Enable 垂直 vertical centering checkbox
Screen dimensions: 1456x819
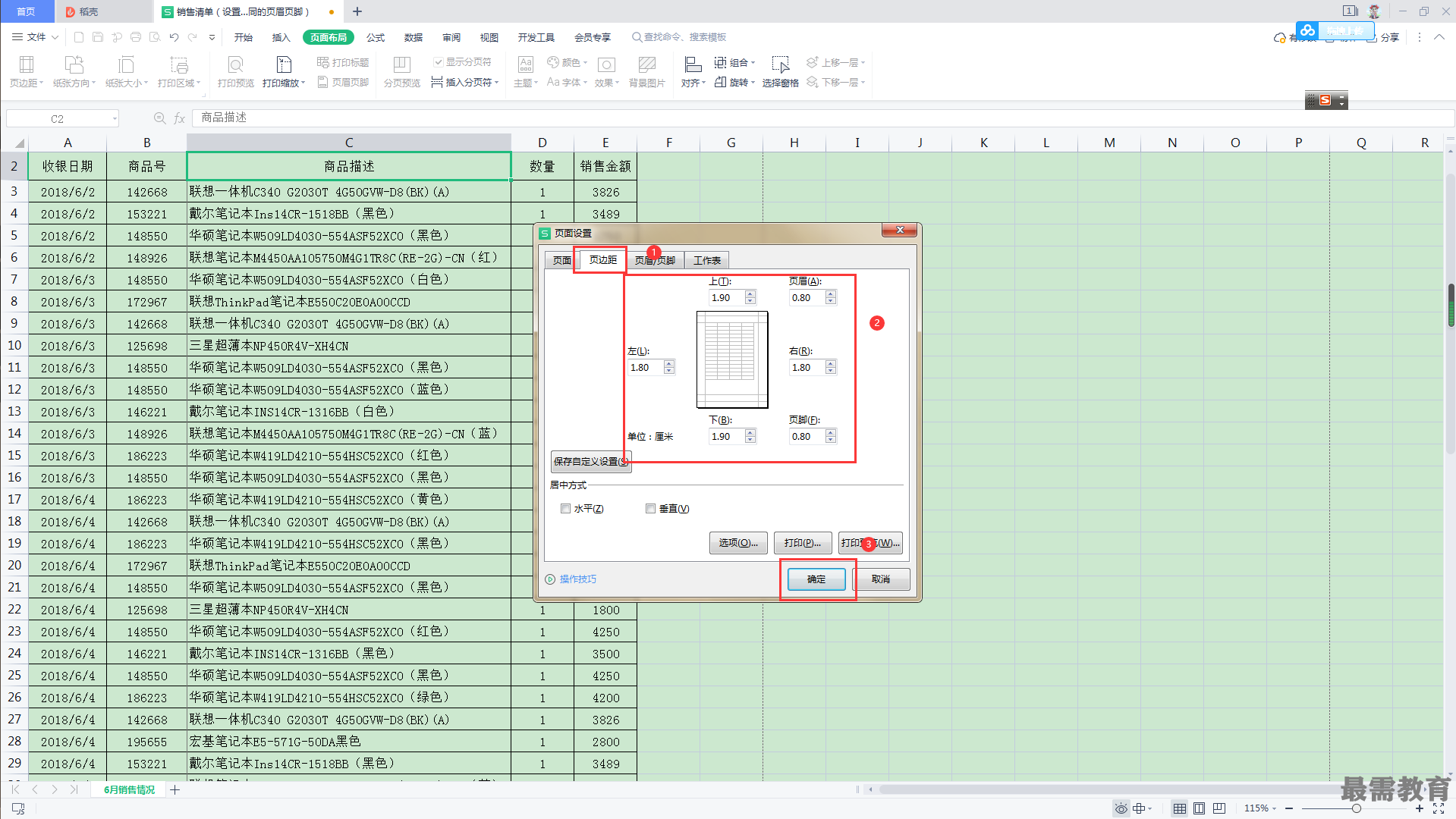tap(650, 509)
